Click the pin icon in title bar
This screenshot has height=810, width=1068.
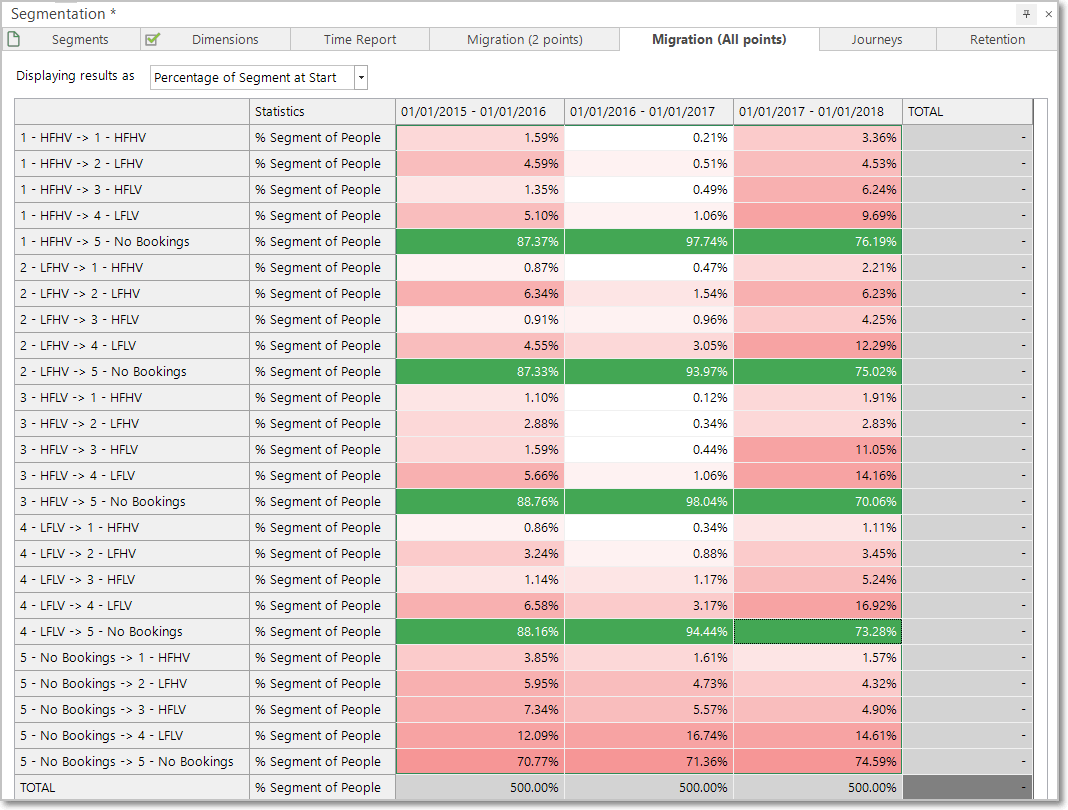tap(1026, 14)
